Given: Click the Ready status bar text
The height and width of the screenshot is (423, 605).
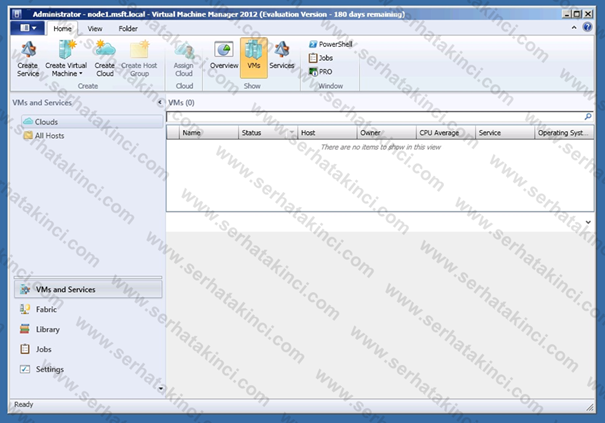Looking at the screenshot, I should (24, 404).
